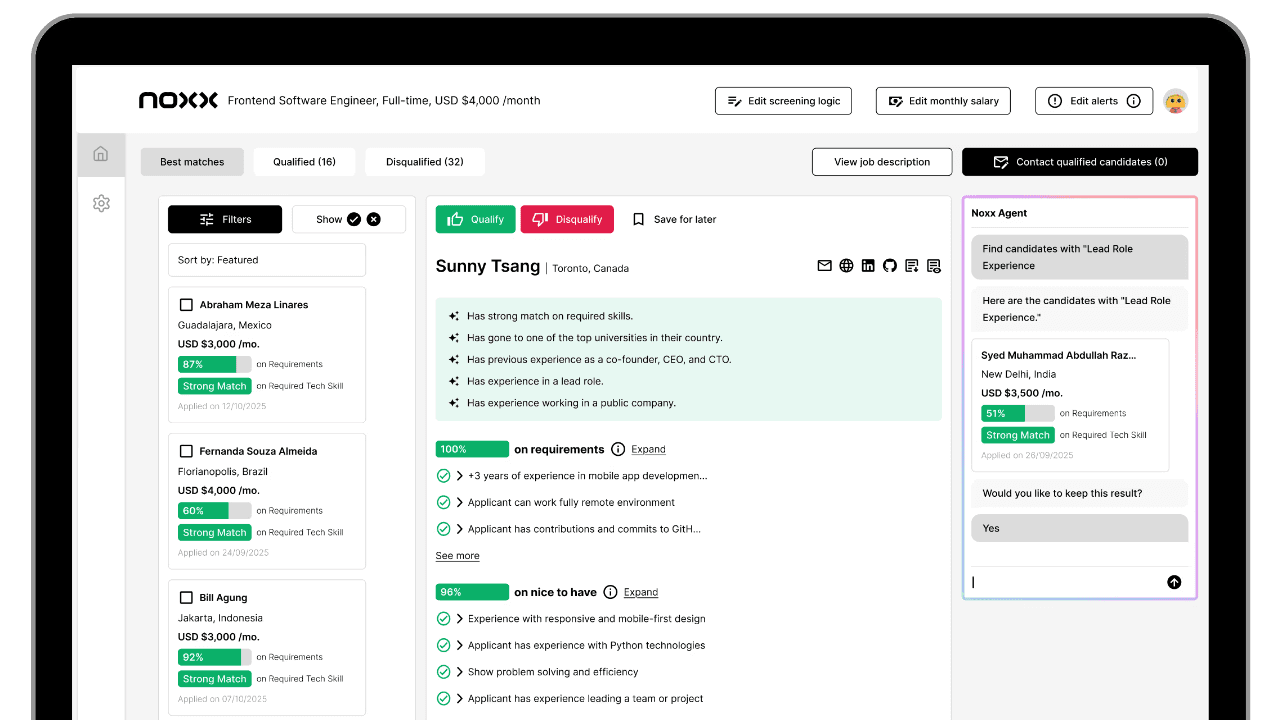
Task: Open Sunny Tsang's GitHub profile icon
Action: coord(890,266)
